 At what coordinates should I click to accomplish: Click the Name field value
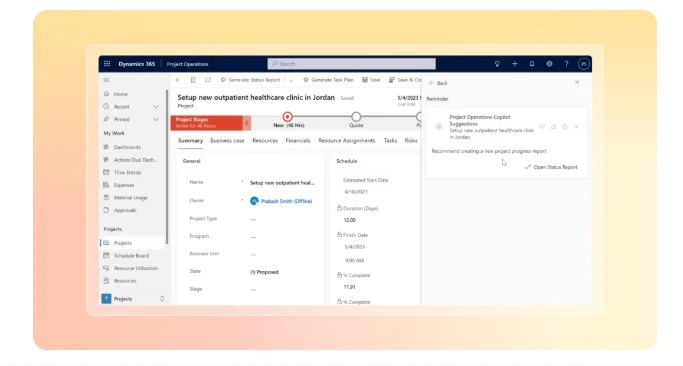(x=282, y=183)
